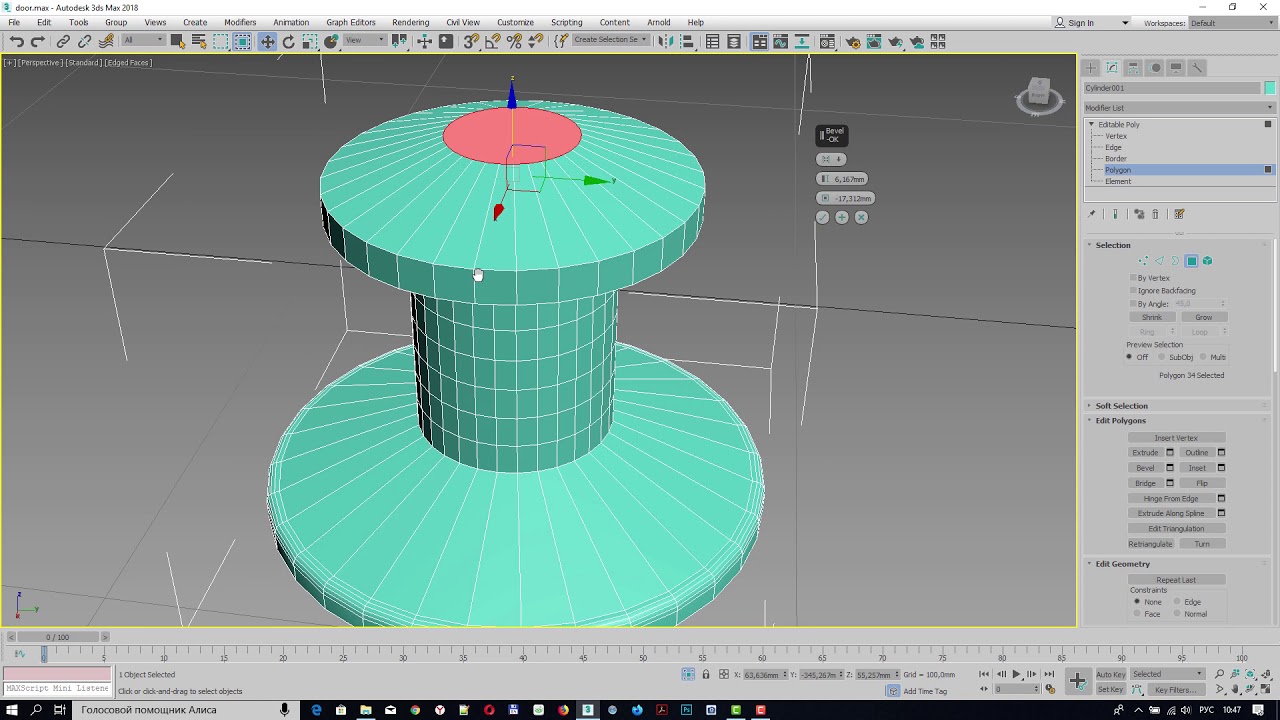Switch to Element selection cube icon

coord(1207,261)
